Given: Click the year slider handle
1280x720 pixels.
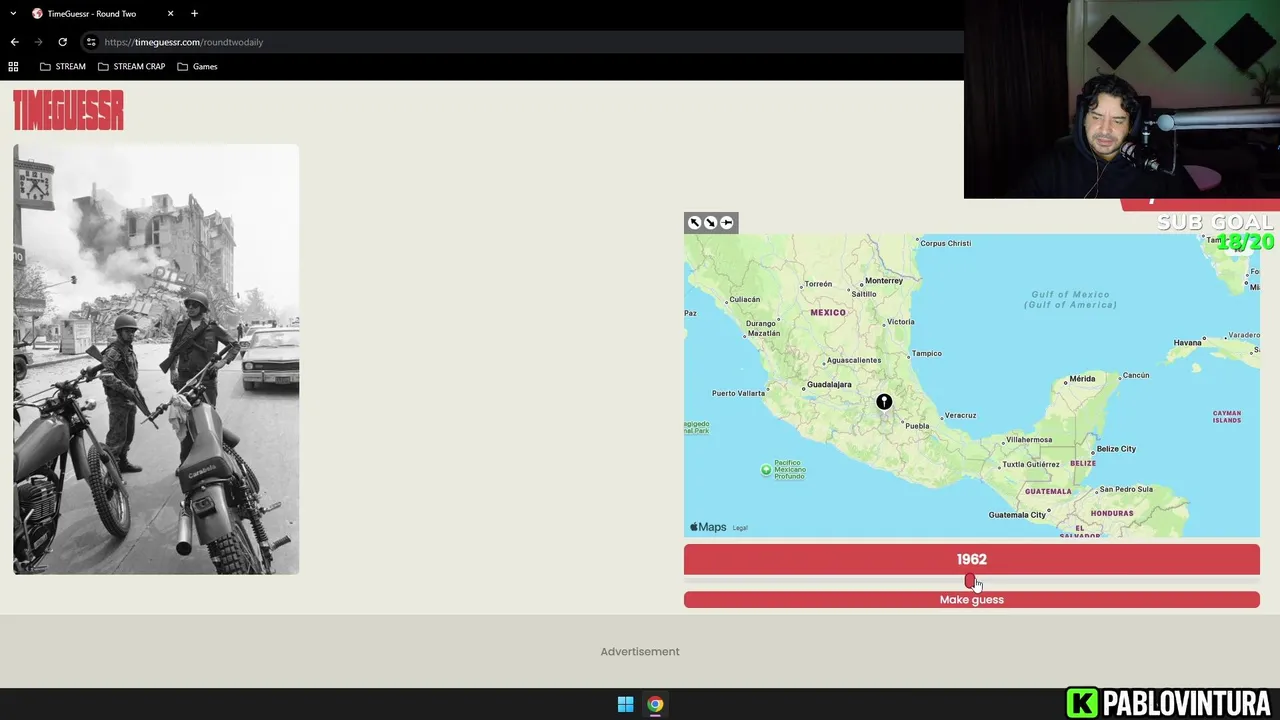Looking at the screenshot, I should pos(969,581).
